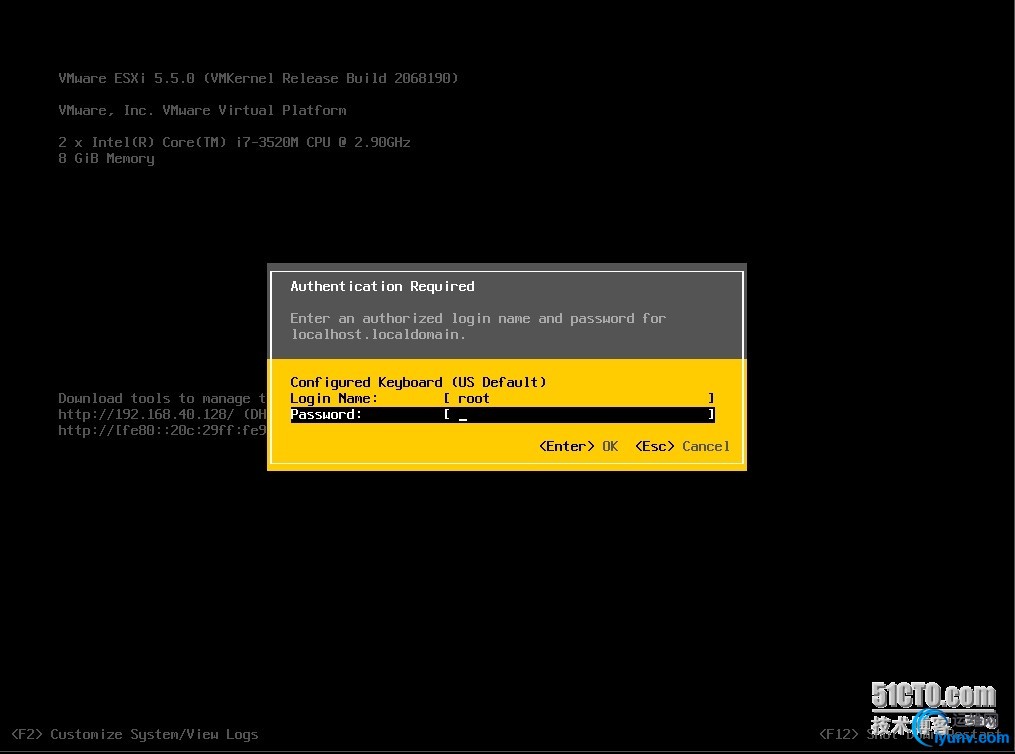This screenshot has height=754, width=1015.
Task: Click the localhost.localdomain text in dialog
Action: [x=378, y=335]
